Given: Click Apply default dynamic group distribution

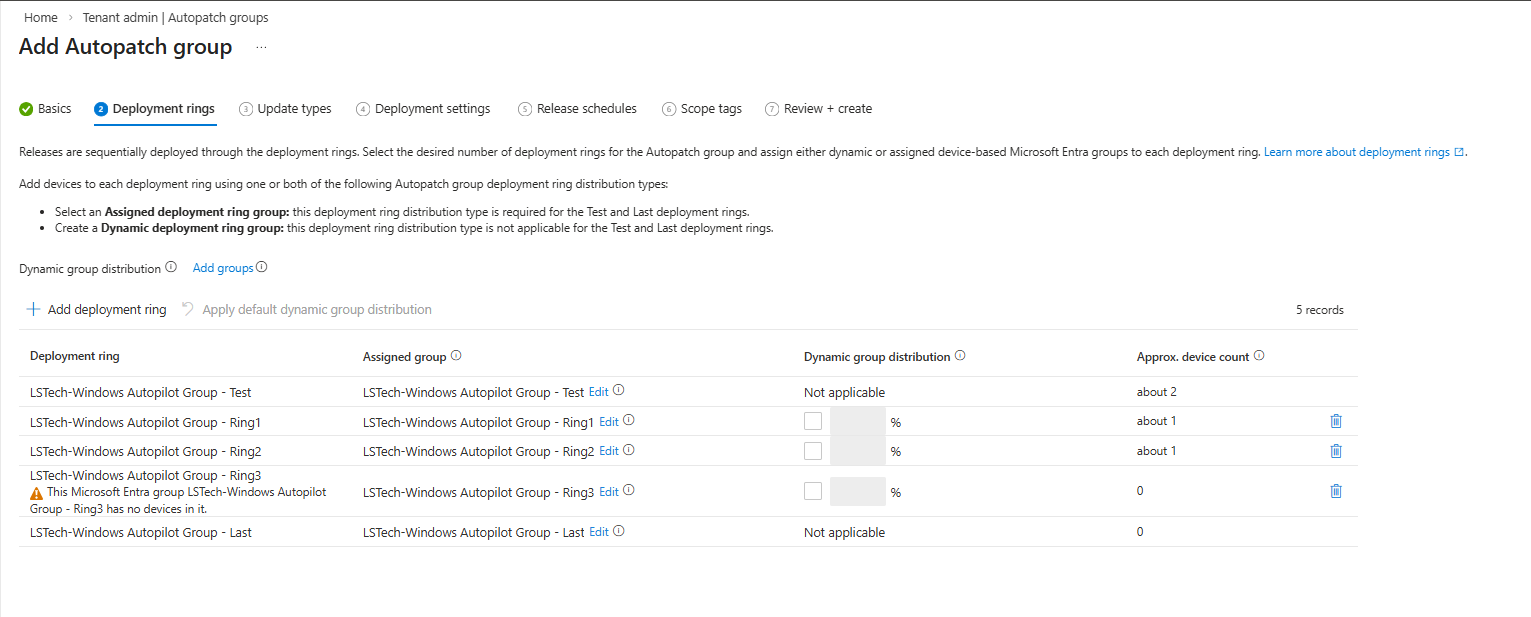Looking at the screenshot, I should point(306,309).
